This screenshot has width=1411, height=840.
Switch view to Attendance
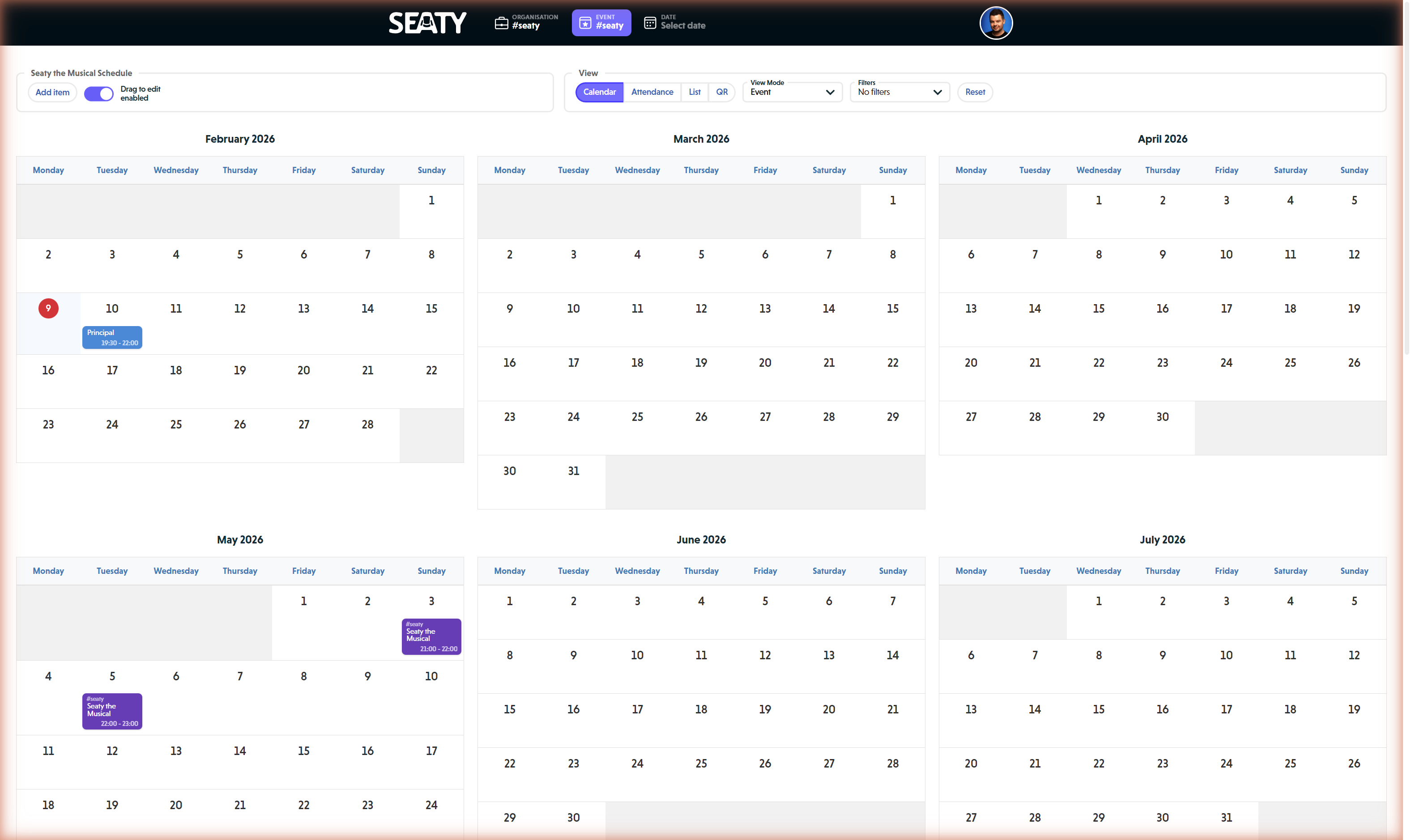[652, 92]
